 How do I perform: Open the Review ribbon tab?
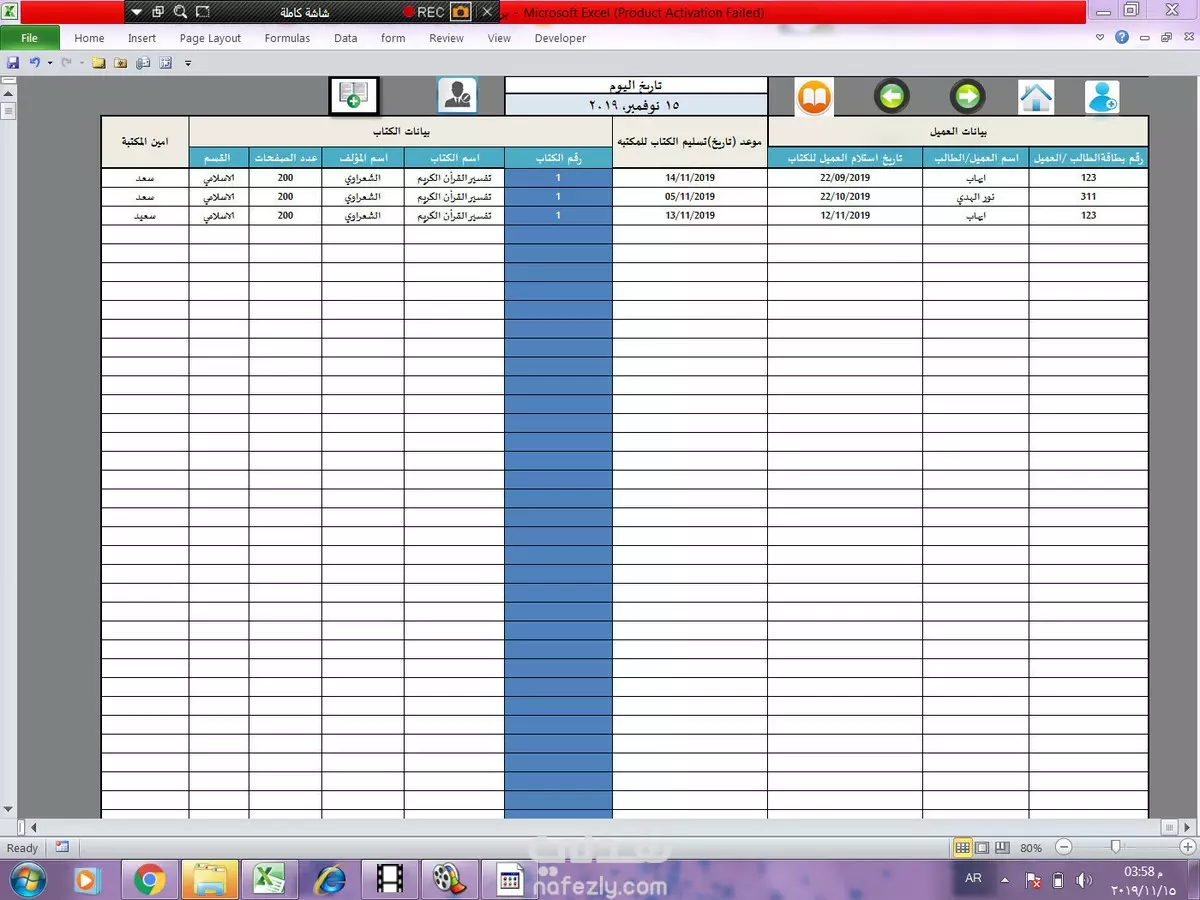click(x=446, y=38)
